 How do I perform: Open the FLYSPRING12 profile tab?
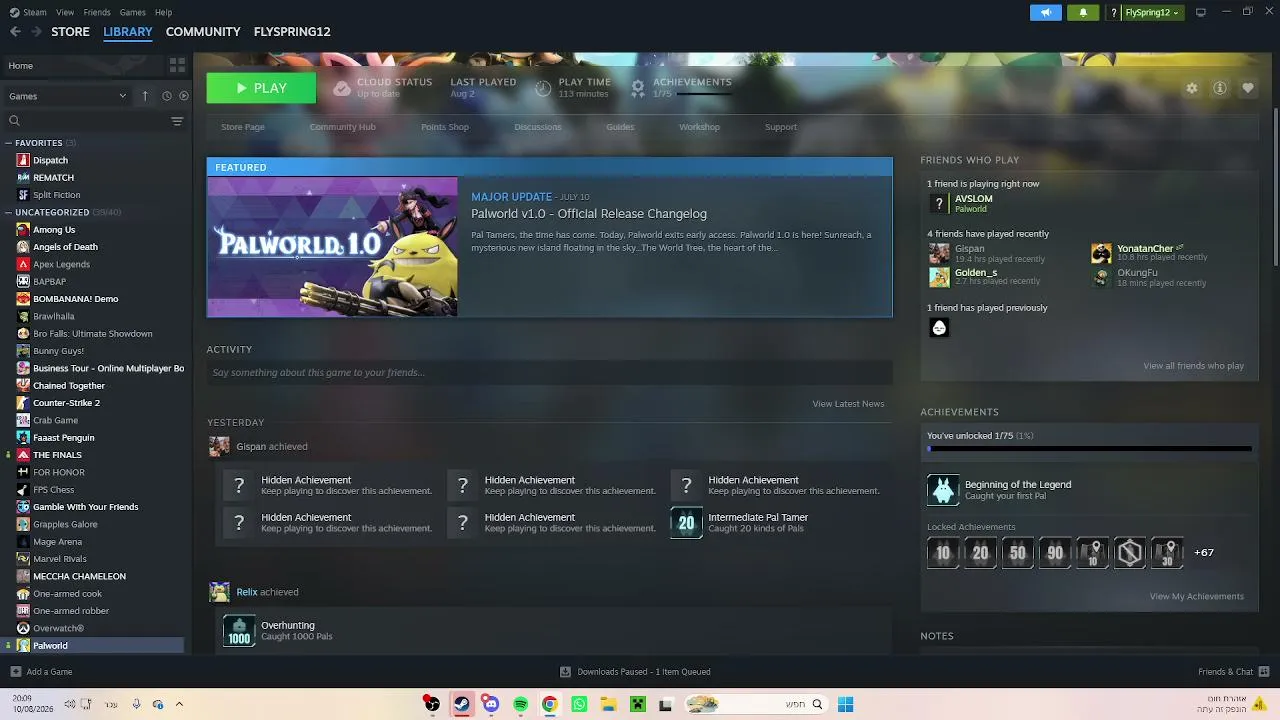click(x=292, y=32)
